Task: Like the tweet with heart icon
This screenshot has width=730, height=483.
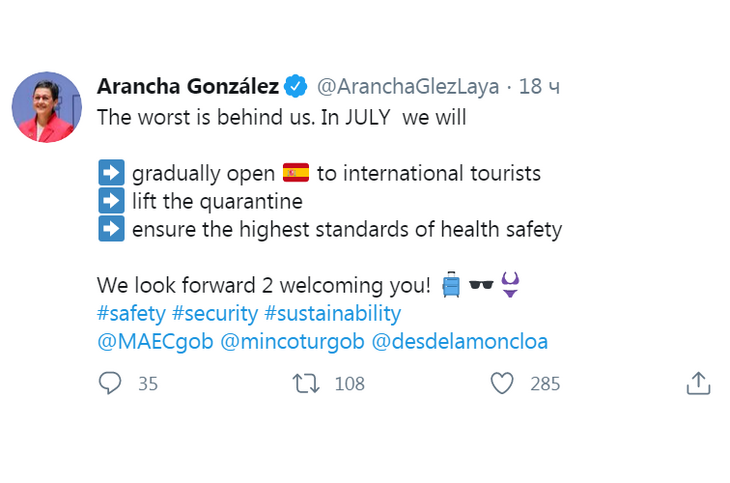Action: tap(502, 383)
